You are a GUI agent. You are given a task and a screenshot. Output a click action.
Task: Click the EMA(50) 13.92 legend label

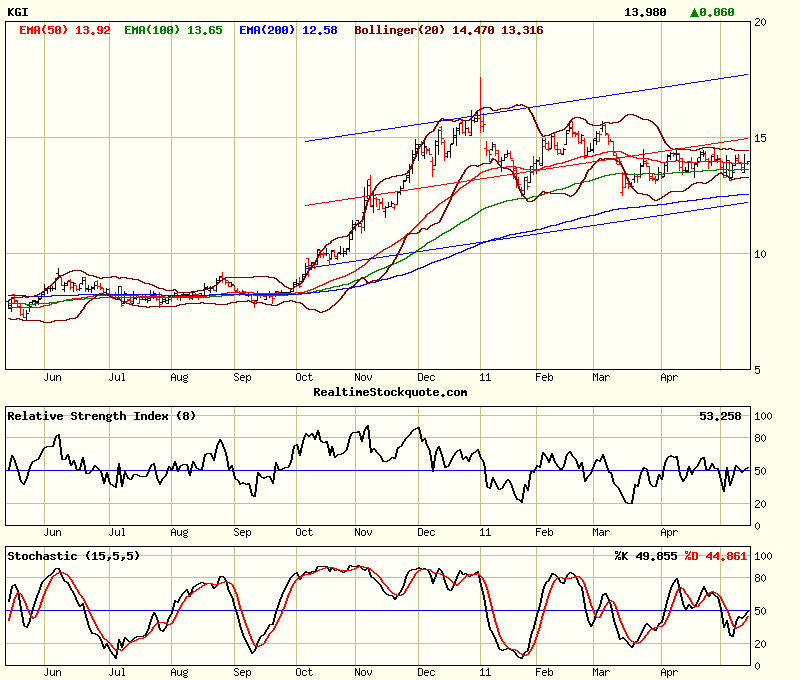[64, 30]
